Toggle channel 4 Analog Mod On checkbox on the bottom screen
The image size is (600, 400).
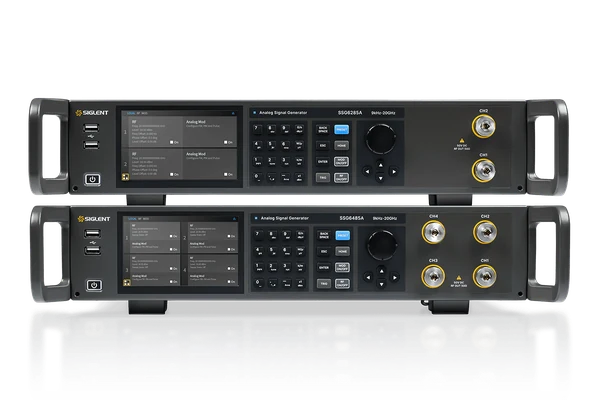coord(229,281)
